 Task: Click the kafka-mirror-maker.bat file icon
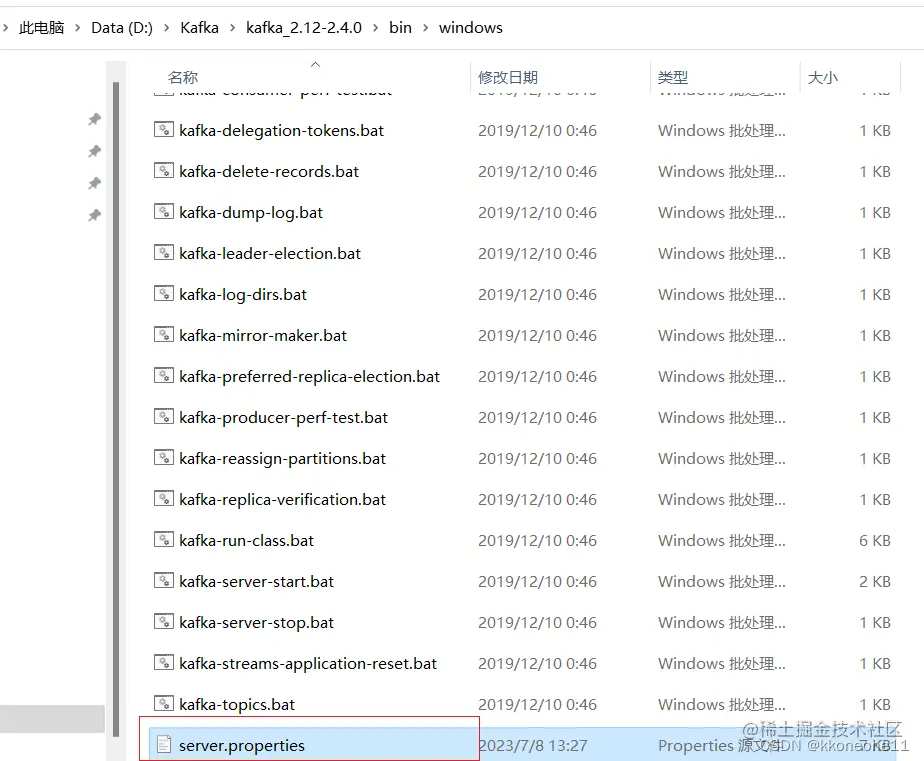coord(164,334)
